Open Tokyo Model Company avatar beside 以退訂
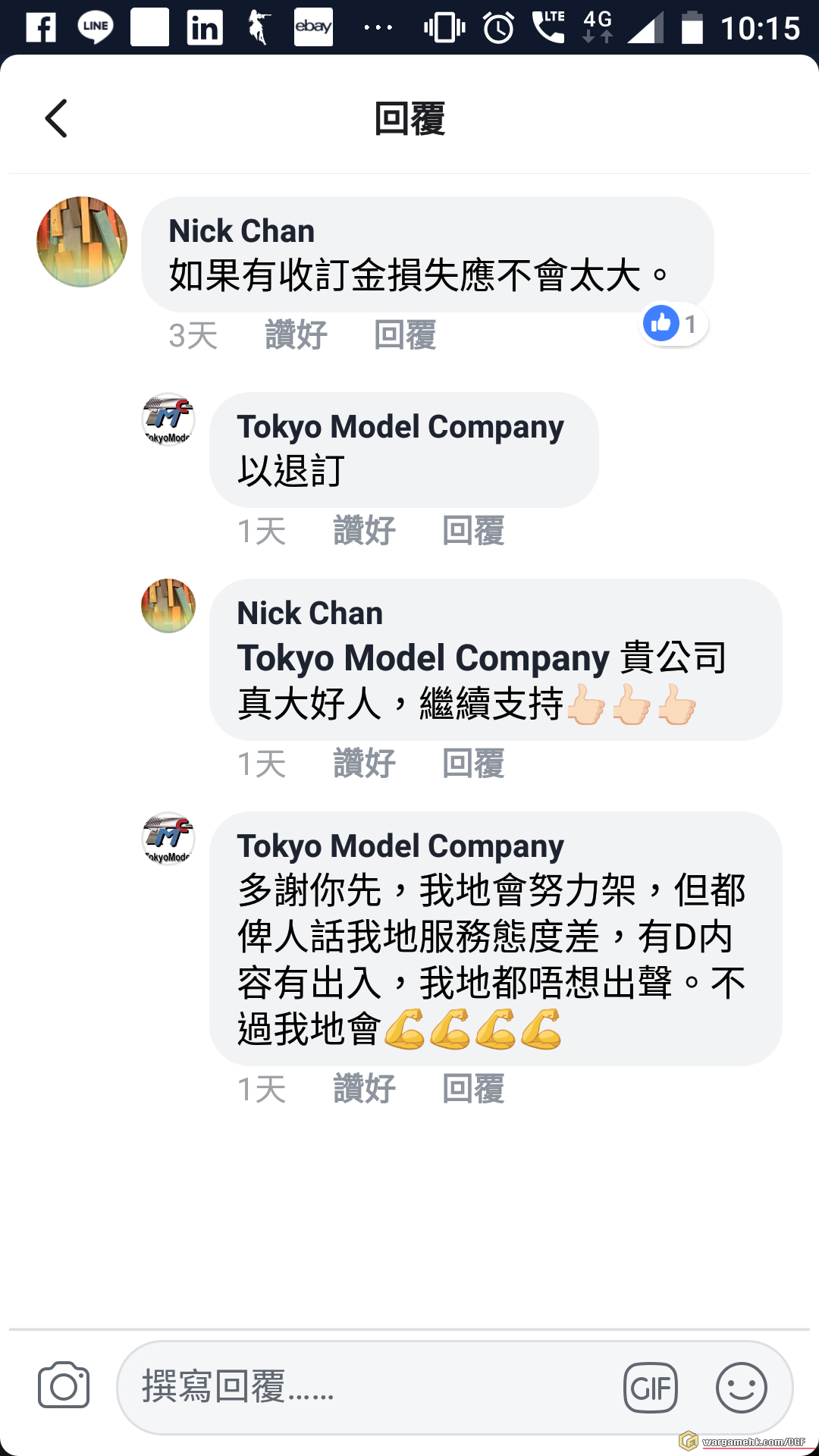This screenshot has height=1456, width=819. tap(168, 419)
